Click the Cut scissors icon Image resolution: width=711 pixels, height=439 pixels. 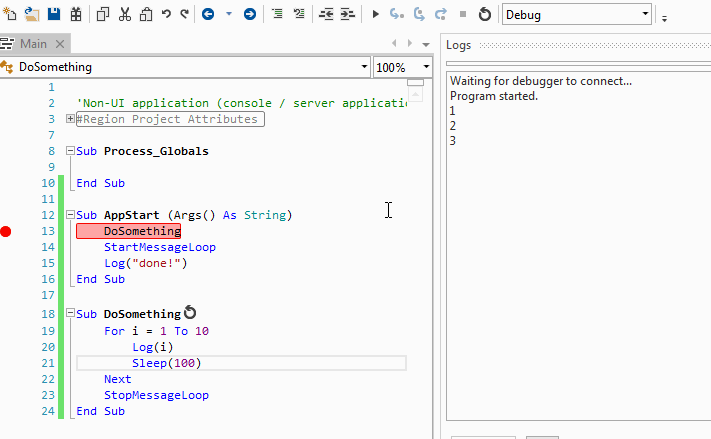pos(125,14)
